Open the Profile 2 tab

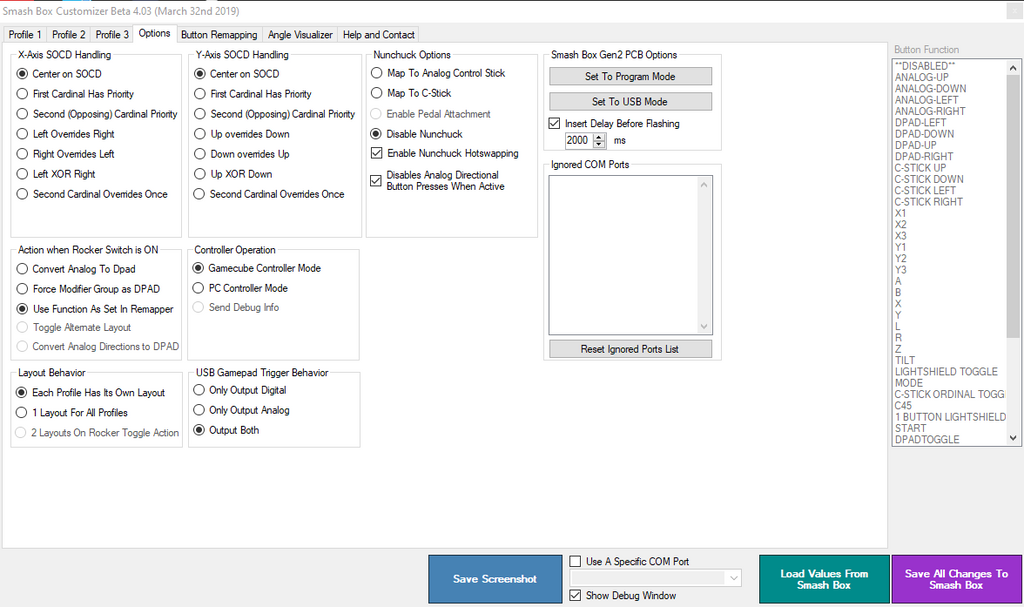pyautogui.click(x=69, y=34)
